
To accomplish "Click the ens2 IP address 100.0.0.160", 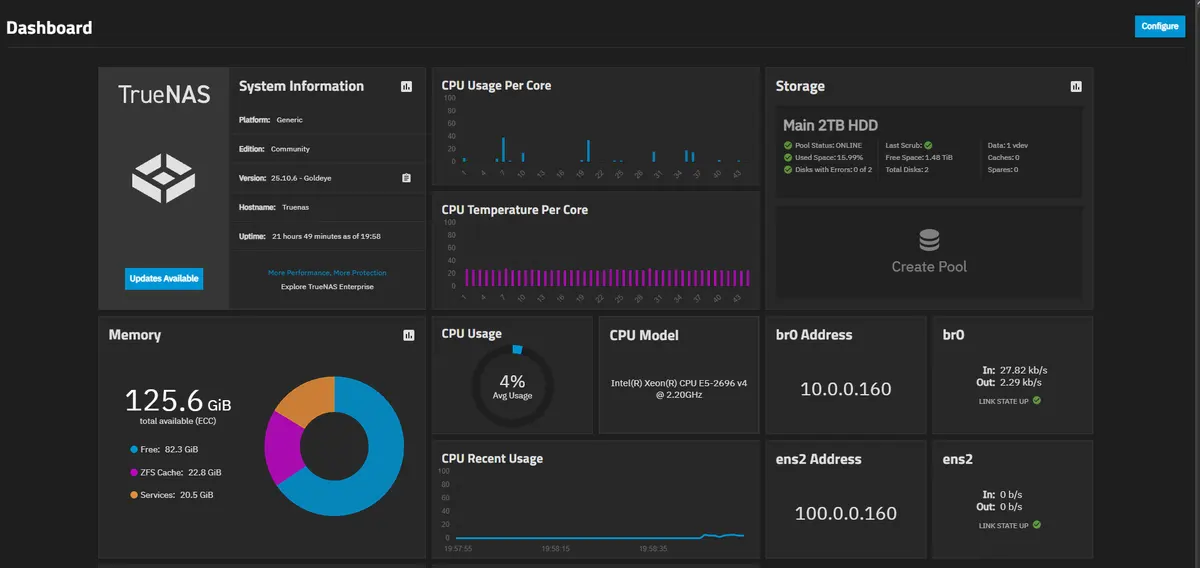I will [846, 513].
